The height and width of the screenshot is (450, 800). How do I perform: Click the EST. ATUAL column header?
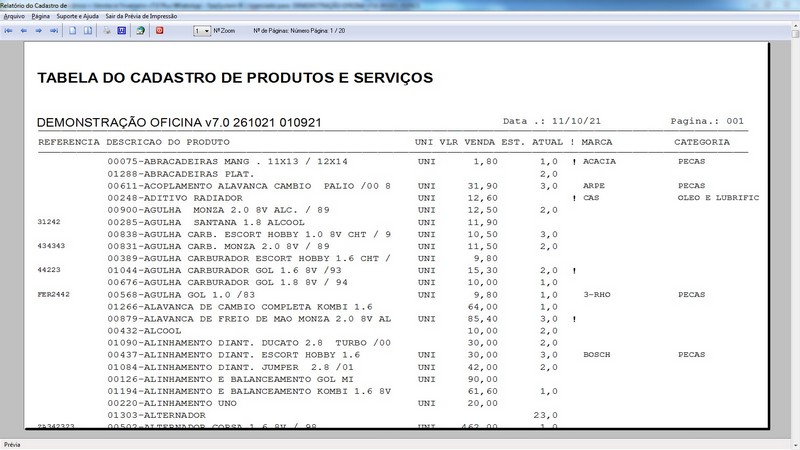tap(532, 142)
